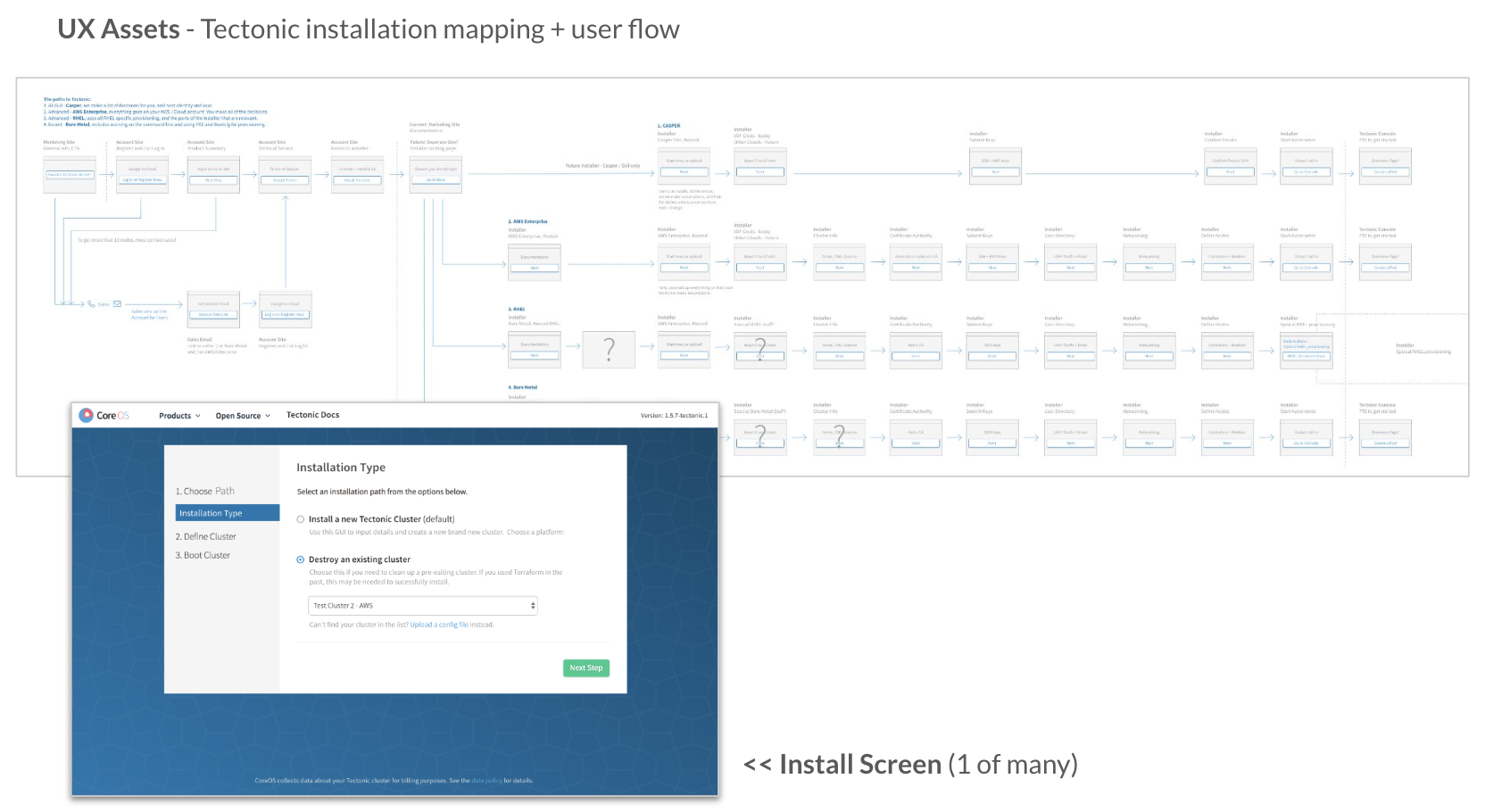Select Destroy an existing cluster radio
The height and width of the screenshot is (812, 1485).
tap(301, 560)
